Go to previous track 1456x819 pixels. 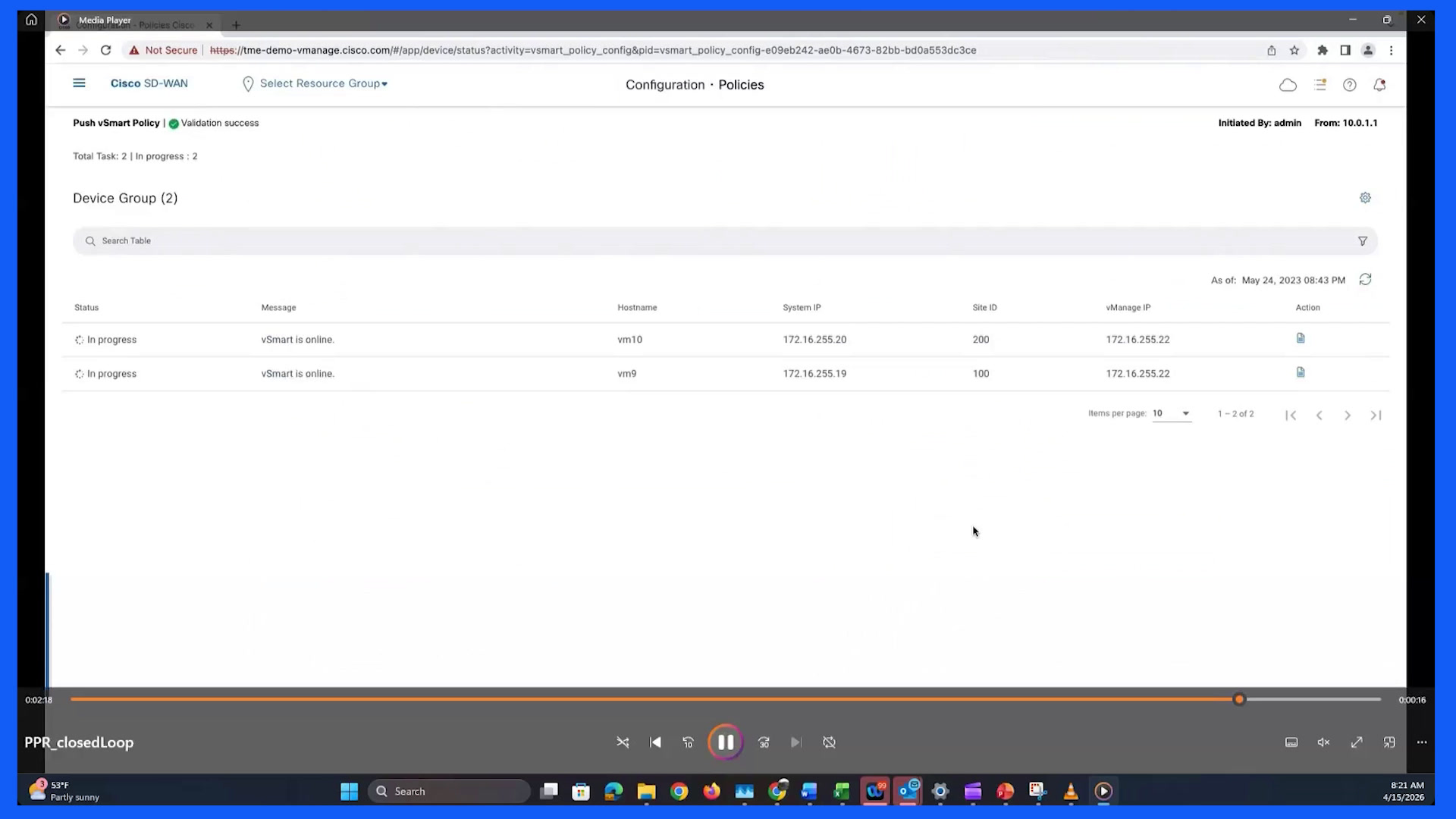[655, 742]
